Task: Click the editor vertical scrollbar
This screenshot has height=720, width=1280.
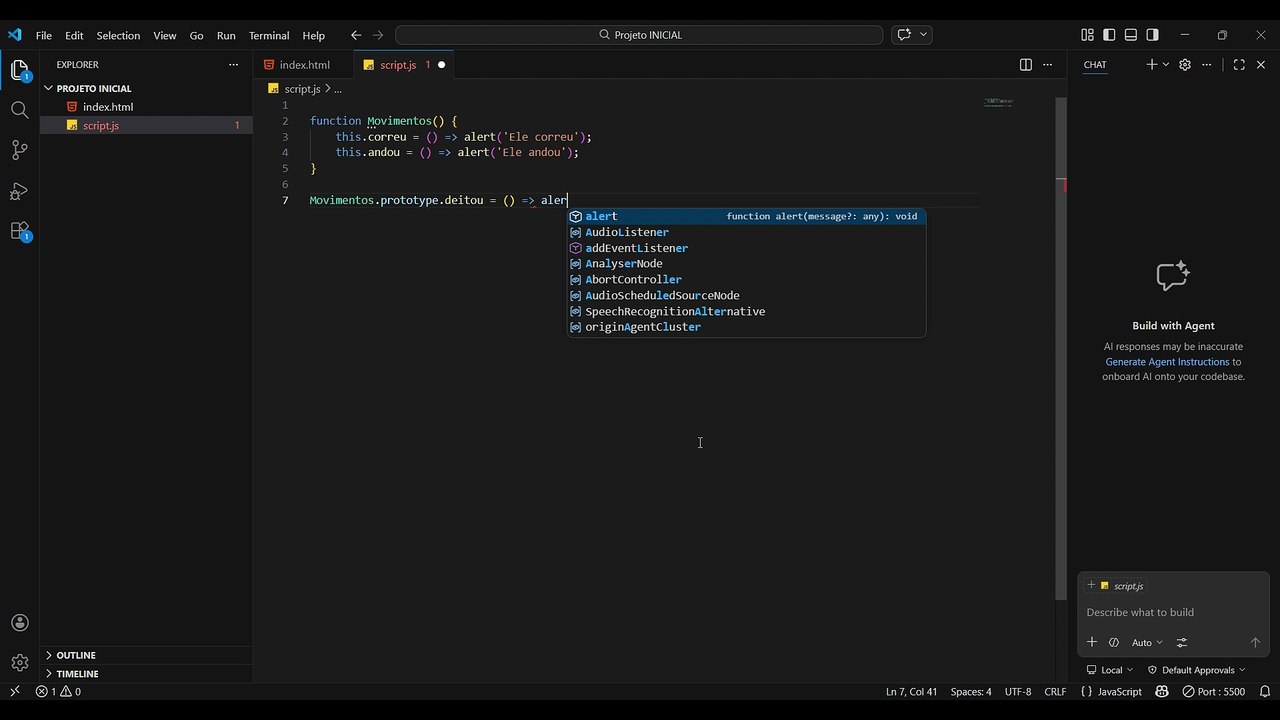Action: (1061, 350)
